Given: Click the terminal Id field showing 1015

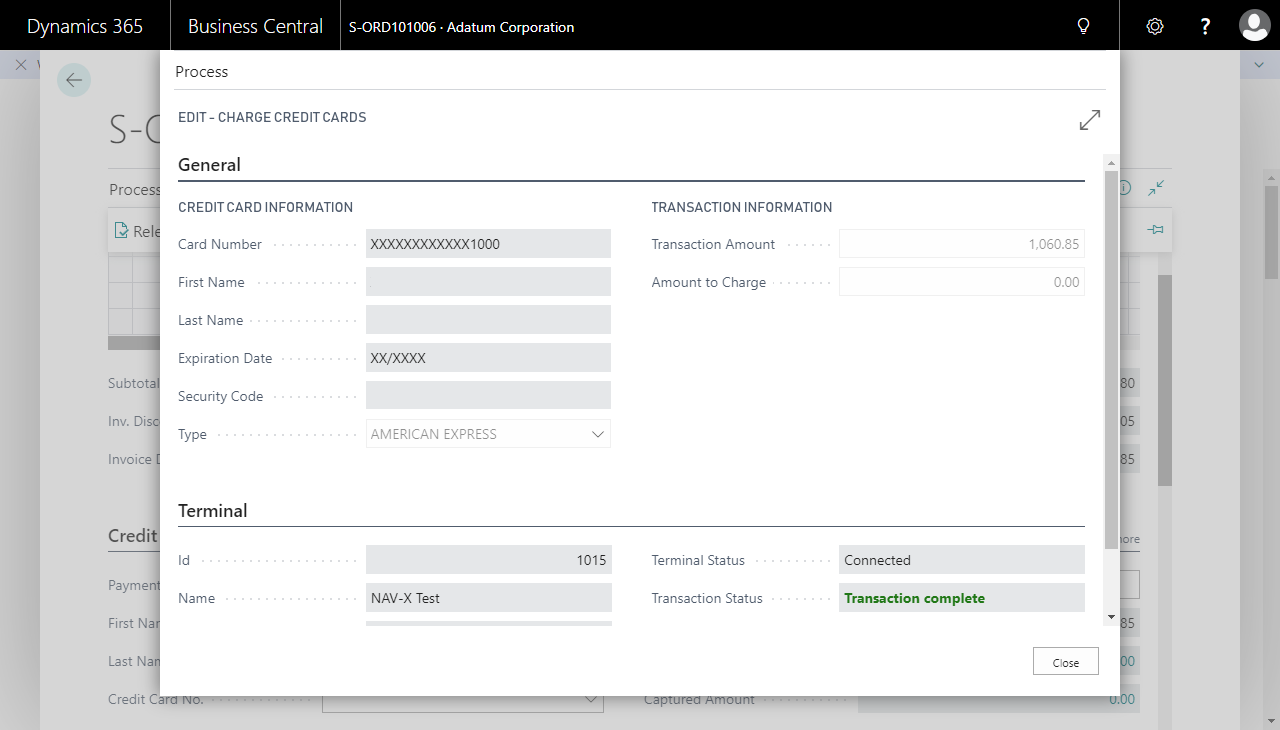Looking at the screenshot, I should [x=488, y=560].
